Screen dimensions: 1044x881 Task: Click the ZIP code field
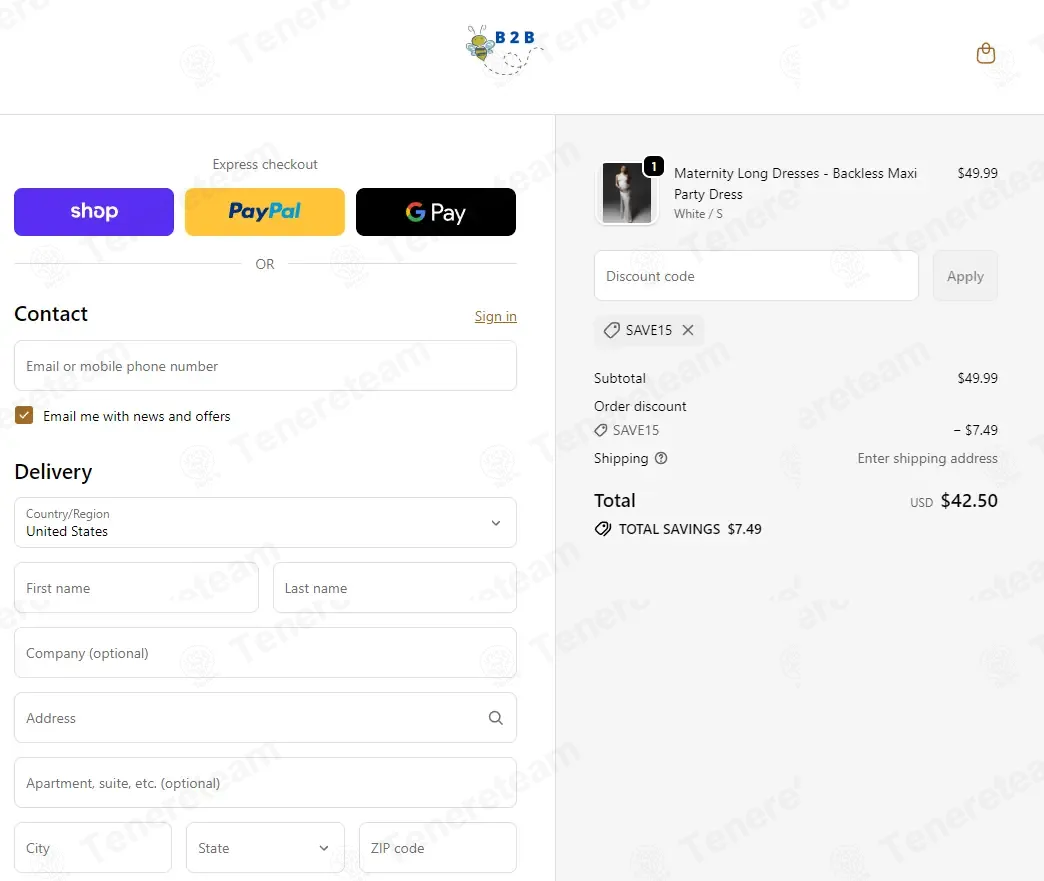coord(437,848)
